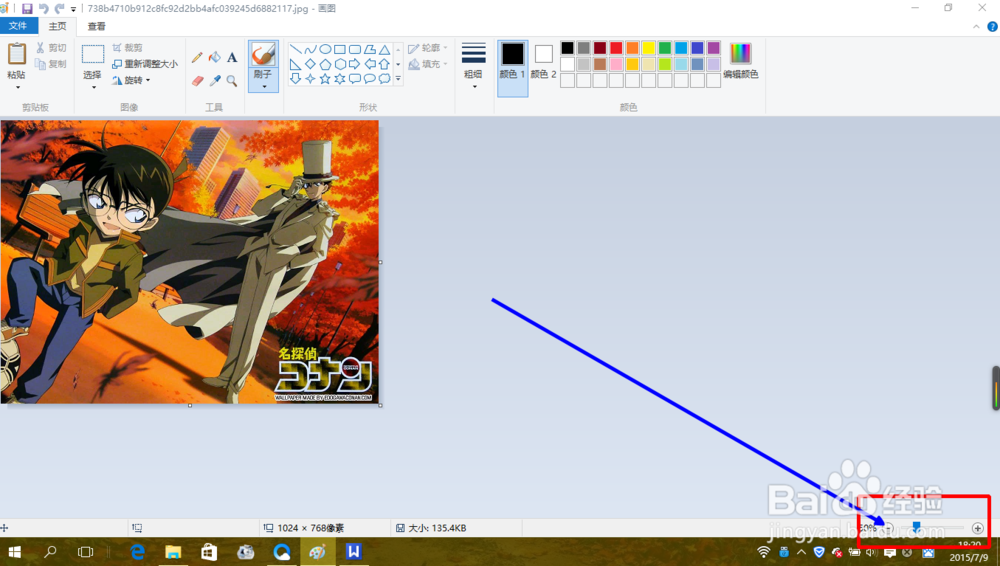
Task: Switch to the Home (主页) tab
Action: (57, 26)
